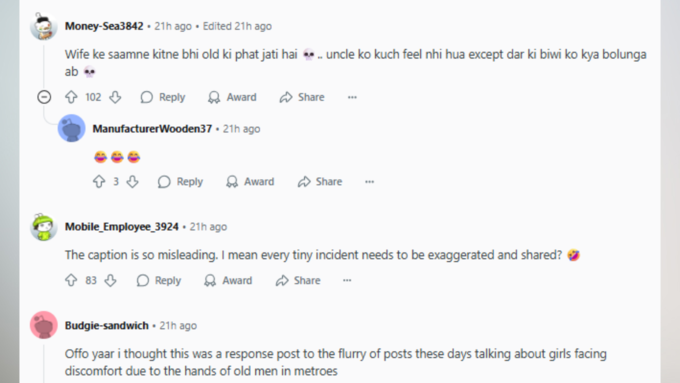Viewport: 680px width, 383px height.
Task: Open more options on ManufacturerWooden37's reply
Action: click(369, 181)
